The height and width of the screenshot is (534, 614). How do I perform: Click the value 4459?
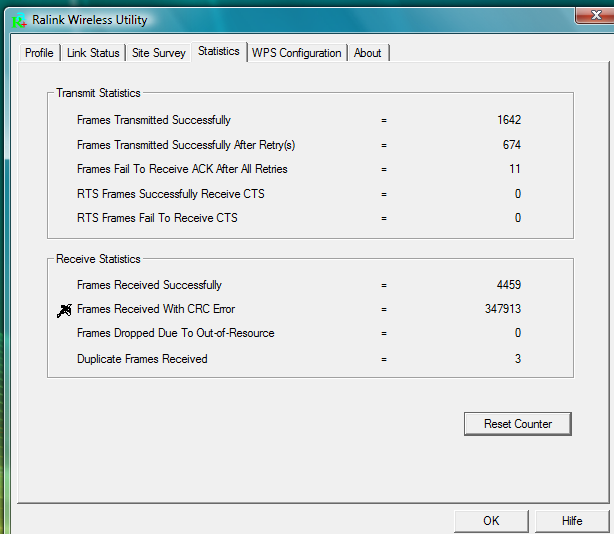tap(509, 285)
